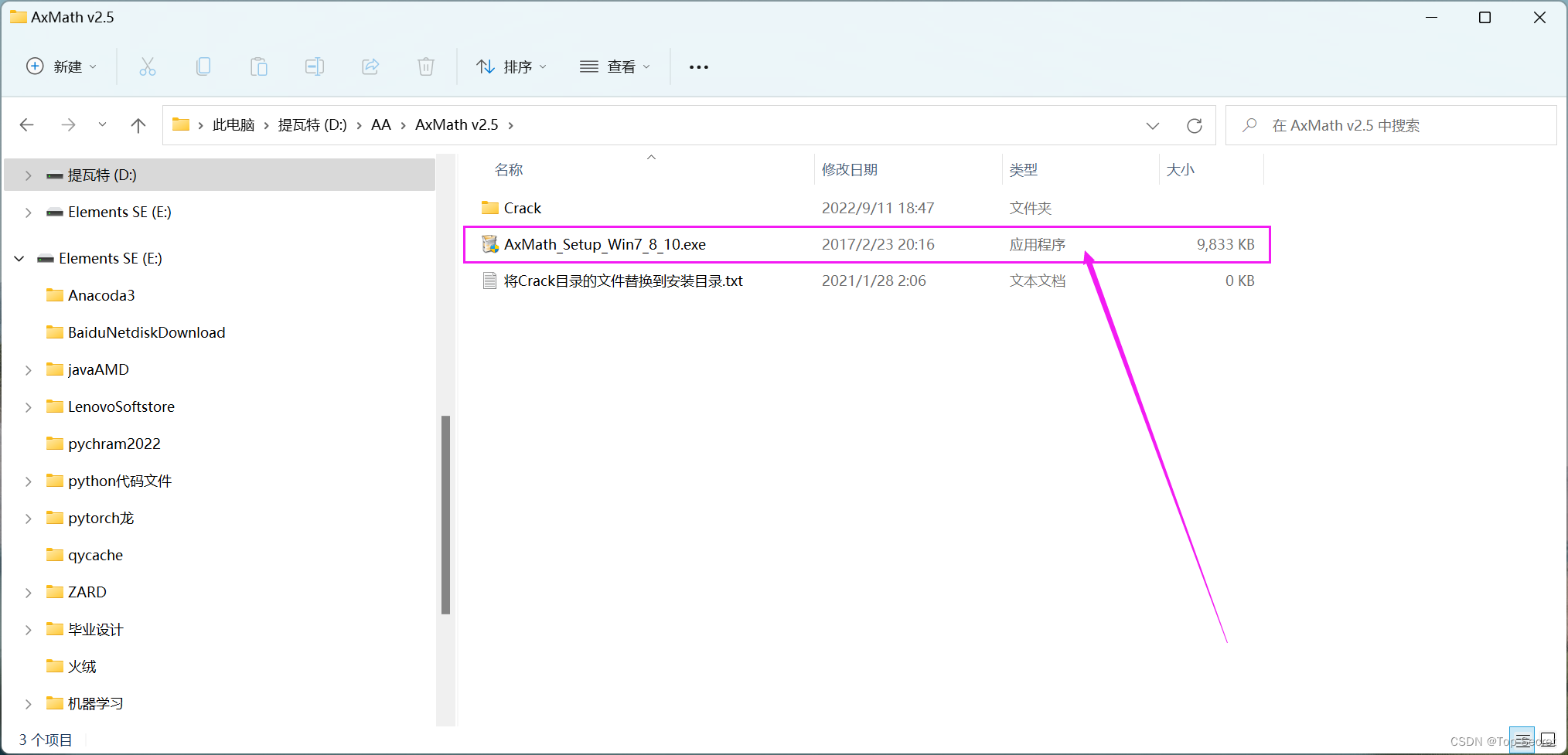
Task: Click AA in breadcrumb path
Action: [381, 125]
